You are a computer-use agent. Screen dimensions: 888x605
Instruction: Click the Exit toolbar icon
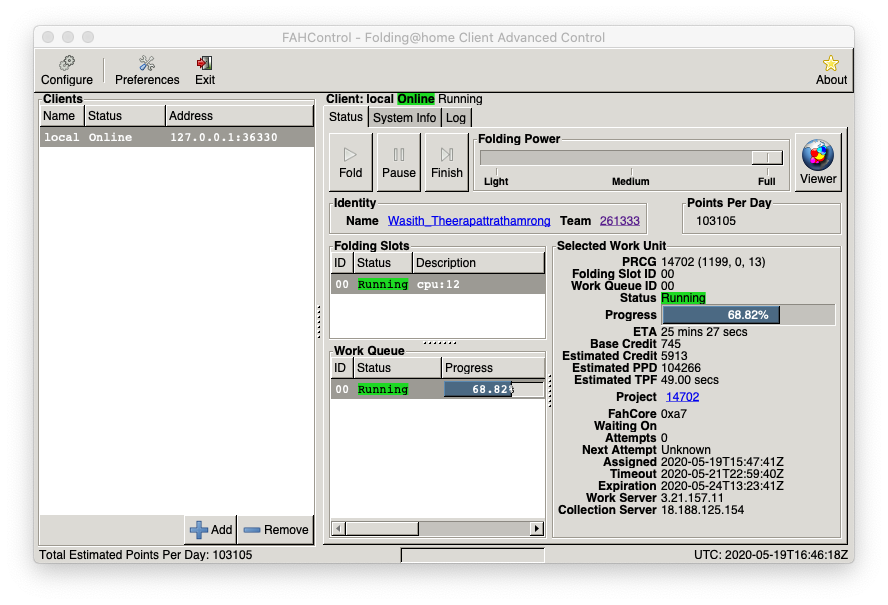205,70
